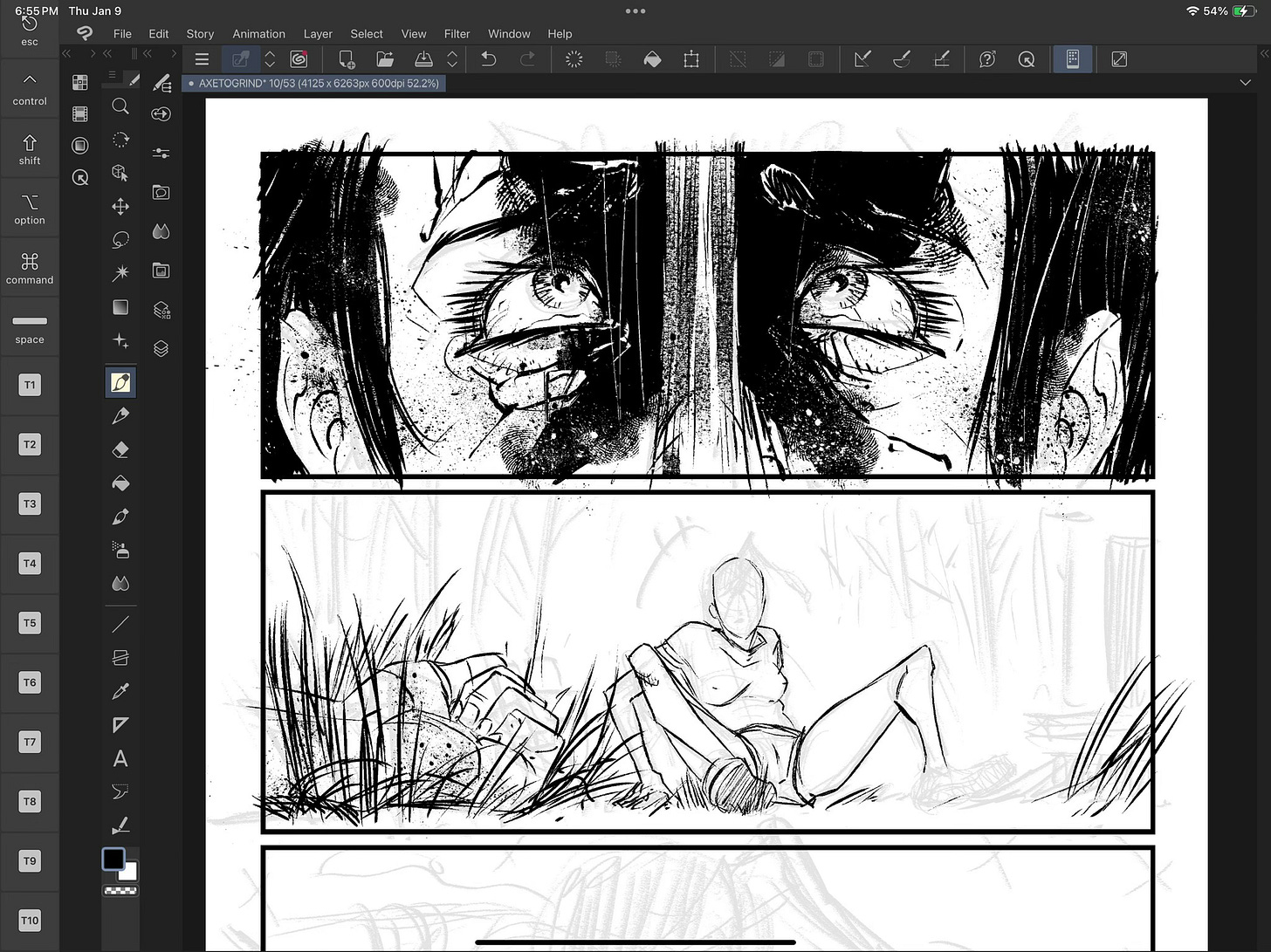Toggle the shift modifier key
Viewport: 1271px width, 952px height.
coord(30,150)
